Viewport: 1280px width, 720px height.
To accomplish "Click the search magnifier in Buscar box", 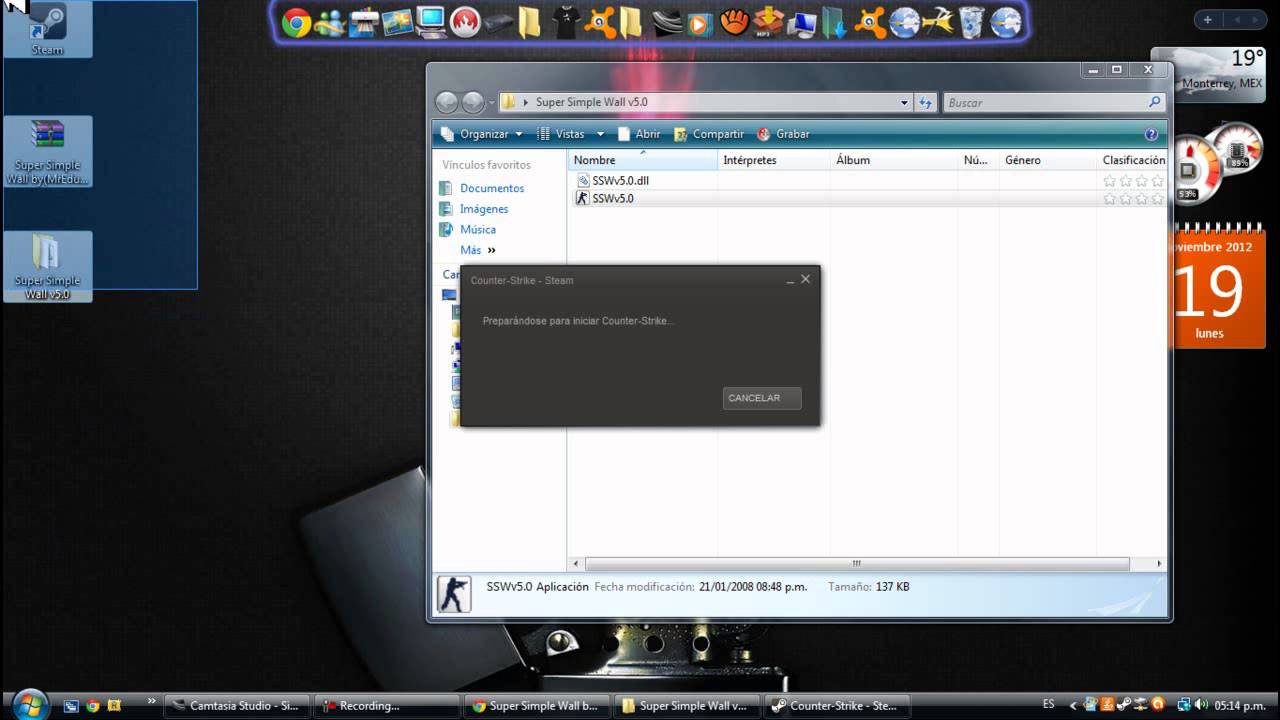I will (x=1154, y=102).
